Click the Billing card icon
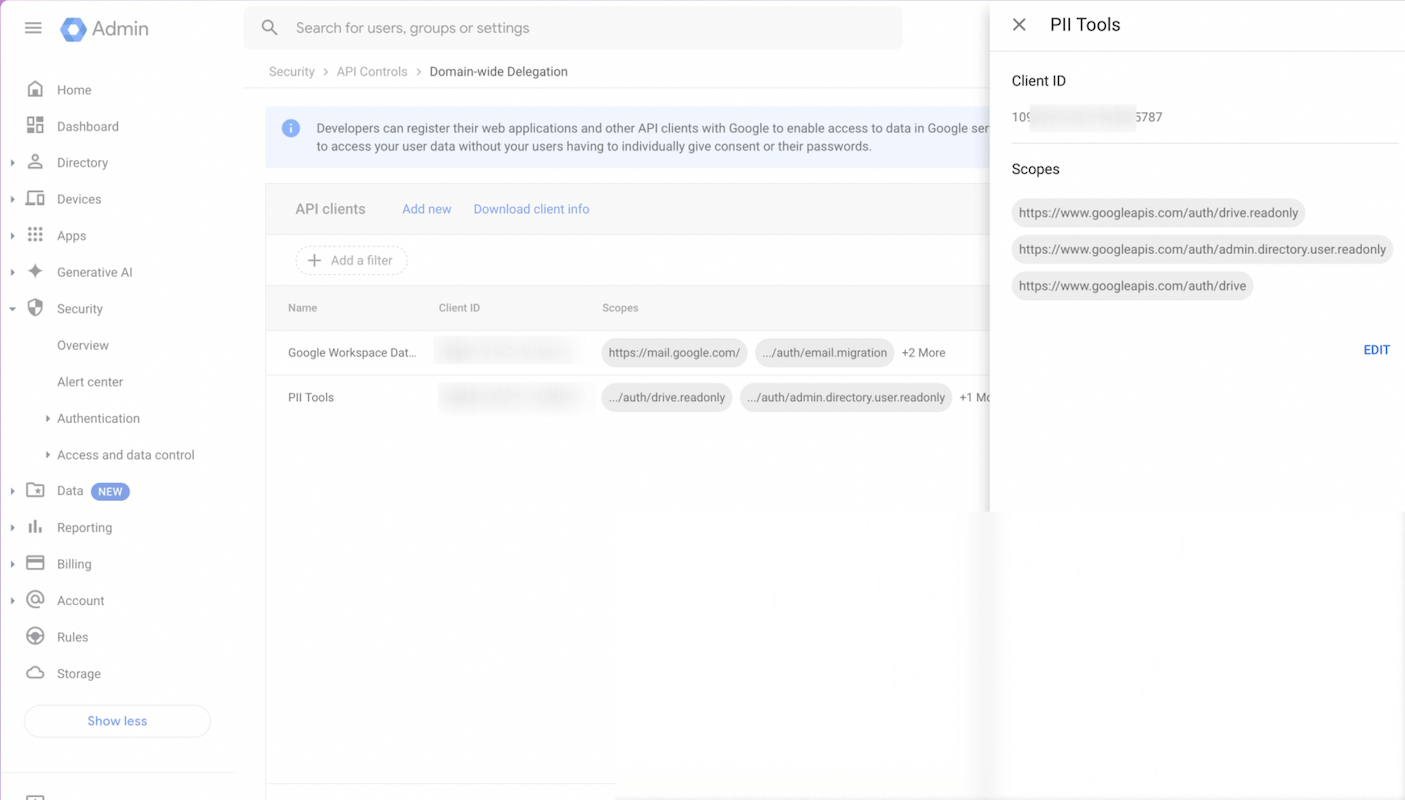This screenshot has width=1405, height=800. [35, 564]
